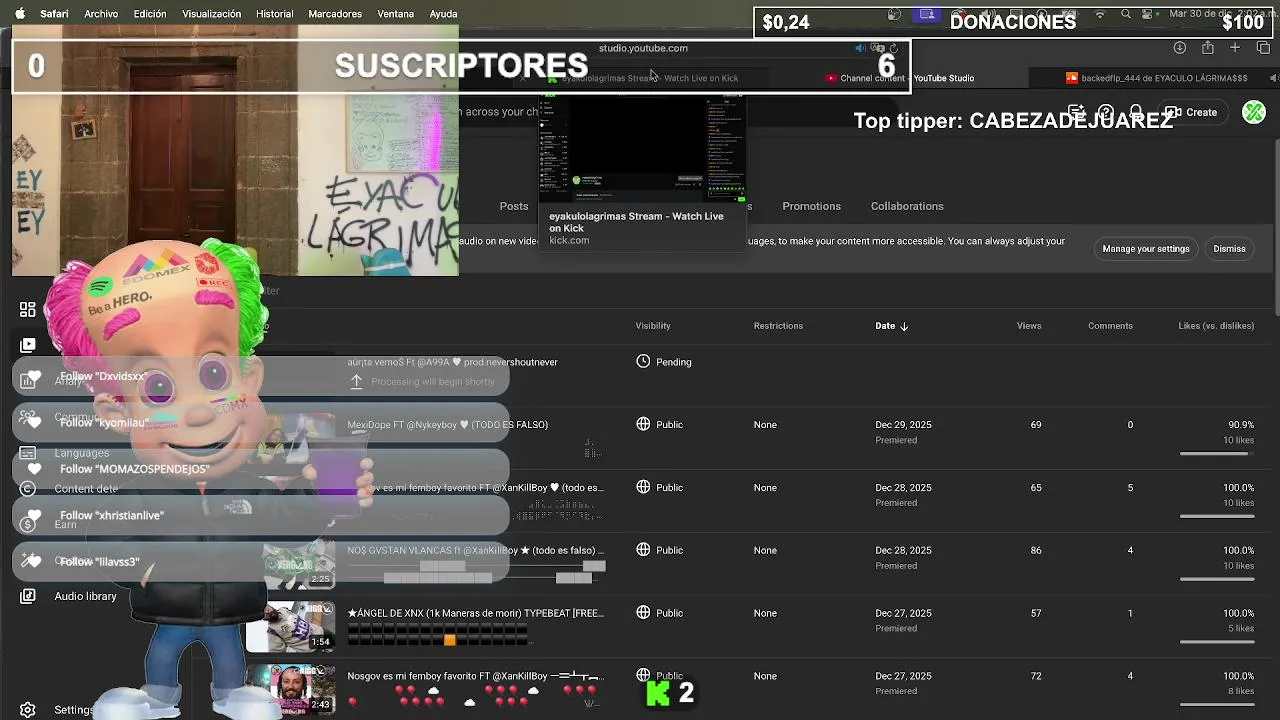Open the Historial menu
1280x720 pixels.
(x=274, y=14)
